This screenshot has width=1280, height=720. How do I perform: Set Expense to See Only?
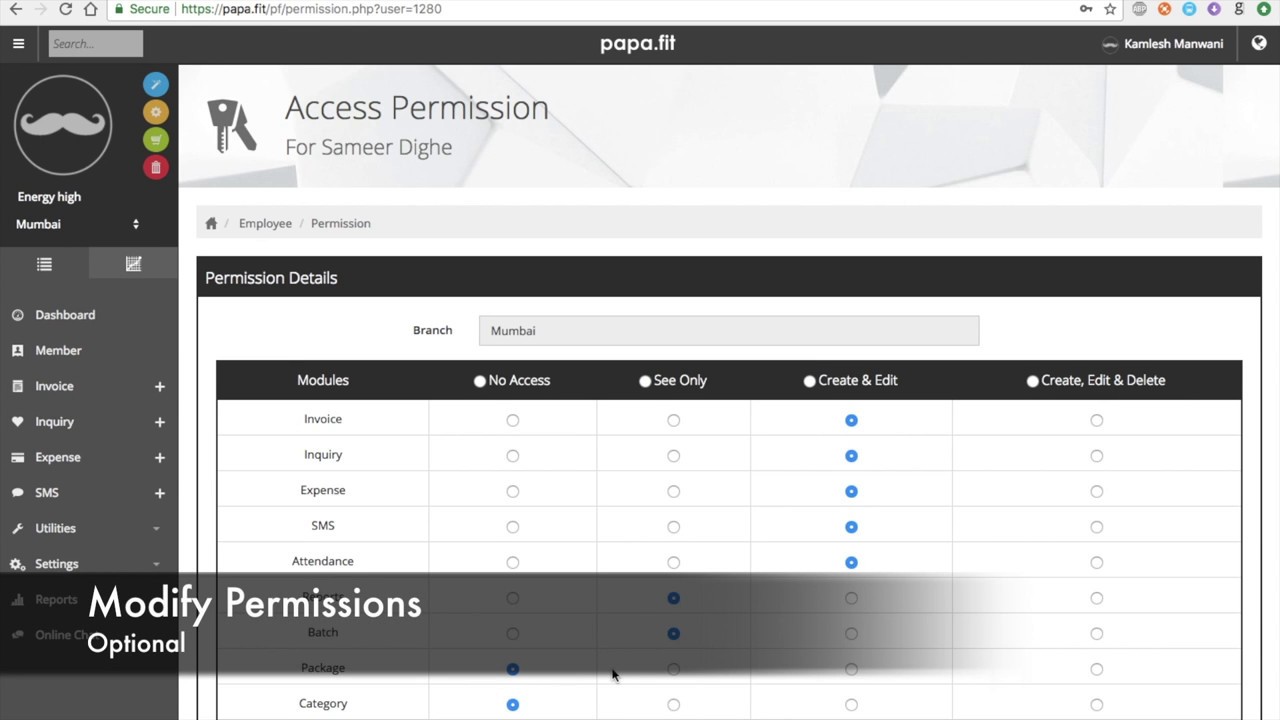[x=673, y=491]
